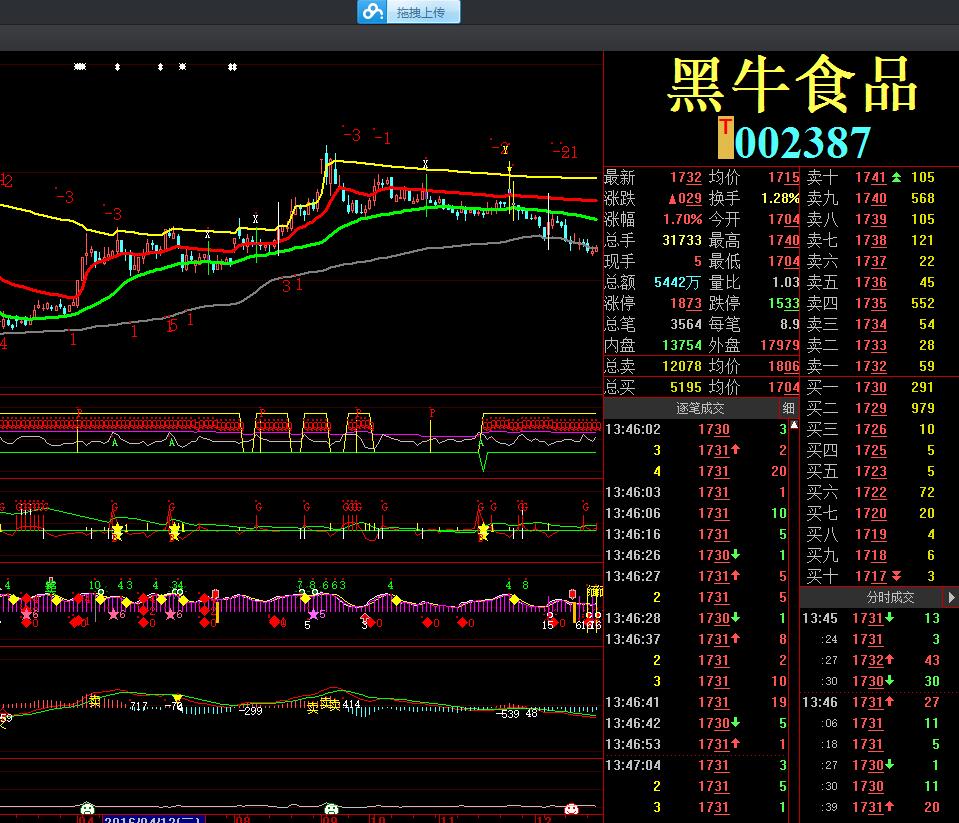Click the red smiley face icon under the chart
This screenshot has height=823, width=959.
(x=571, y=809)
